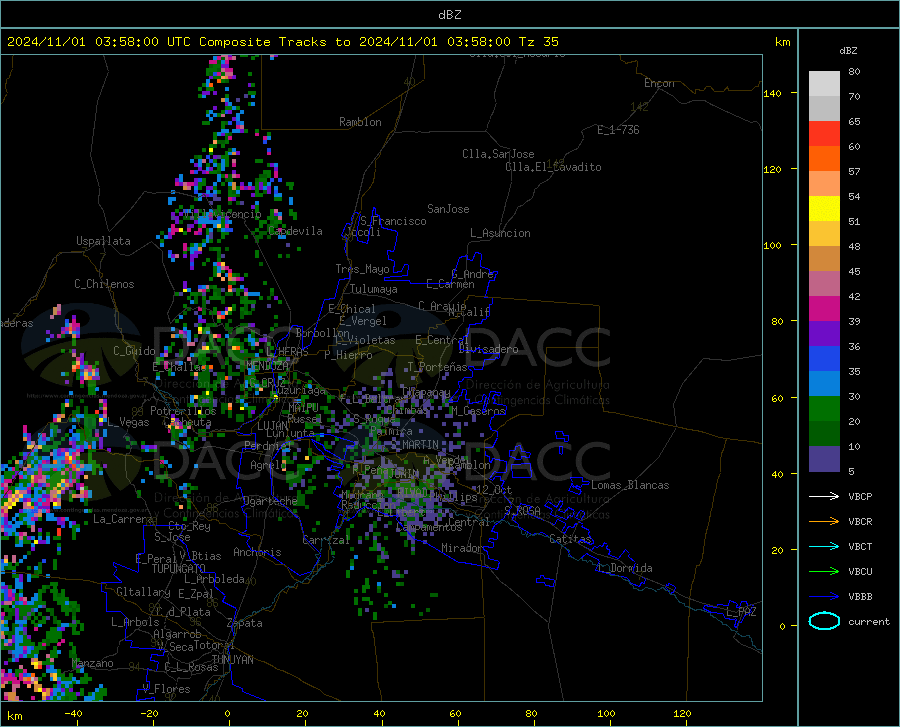Screen dimensions: 900x727
Task: Click the La_Carrera map label
Action: pyautogui.click(x=123, y=519)
